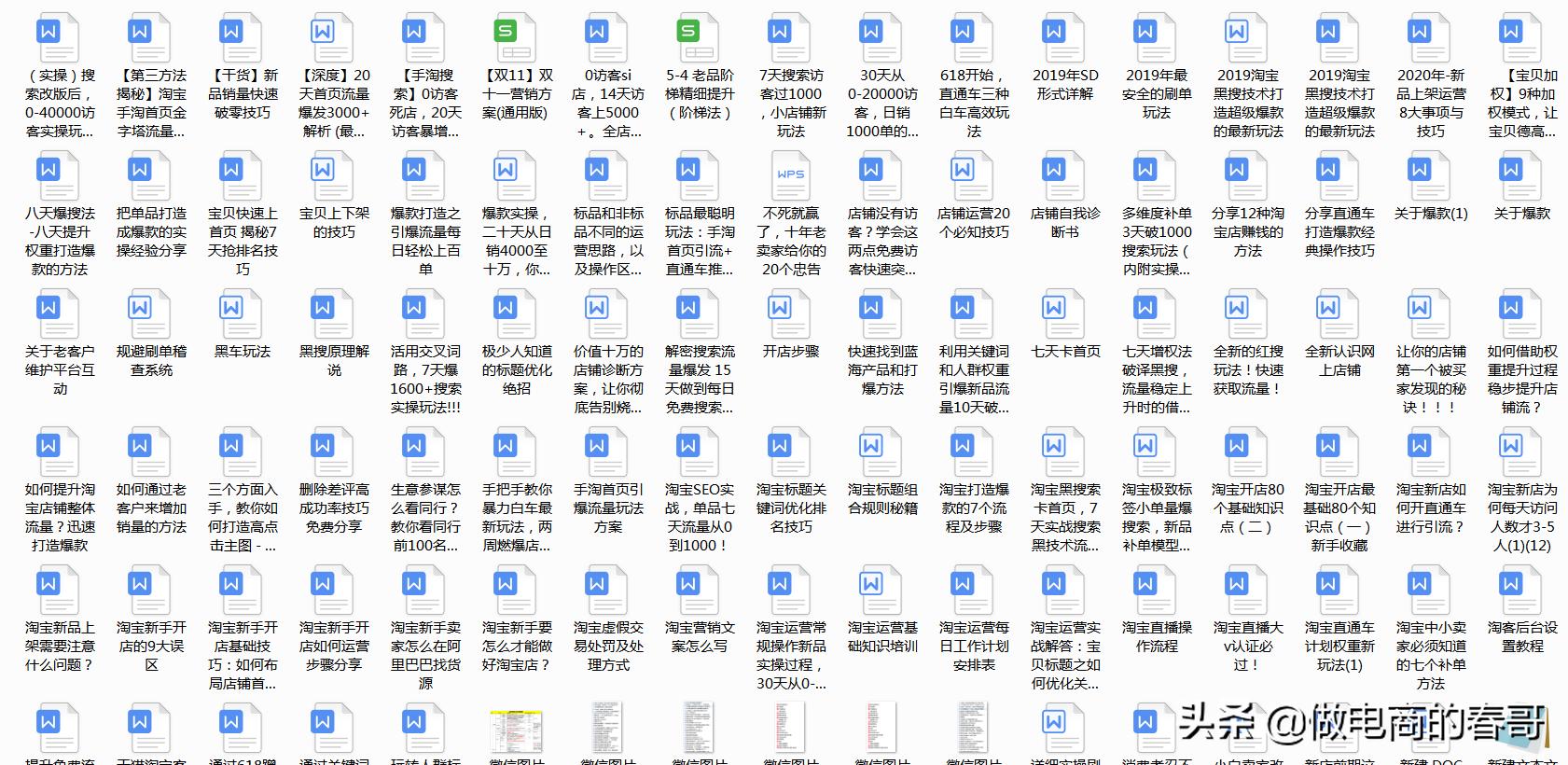This screenshot has height=765, width=1568.
Task: Click file name 如何通过老客户来增加销量的方法
Action: coord(151,508)
